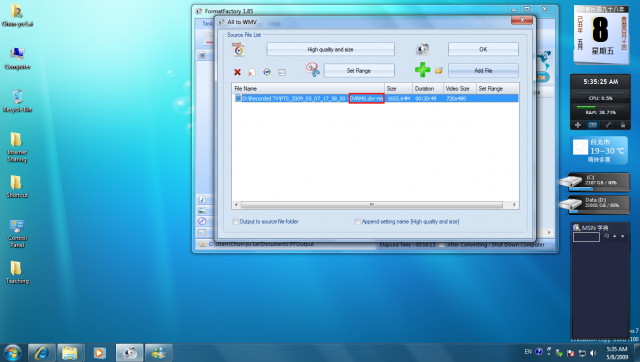Viewport: 640px width, 362px height.
Task: Open the Shortcut folder on the desktop
Action: tap(17, 187)
